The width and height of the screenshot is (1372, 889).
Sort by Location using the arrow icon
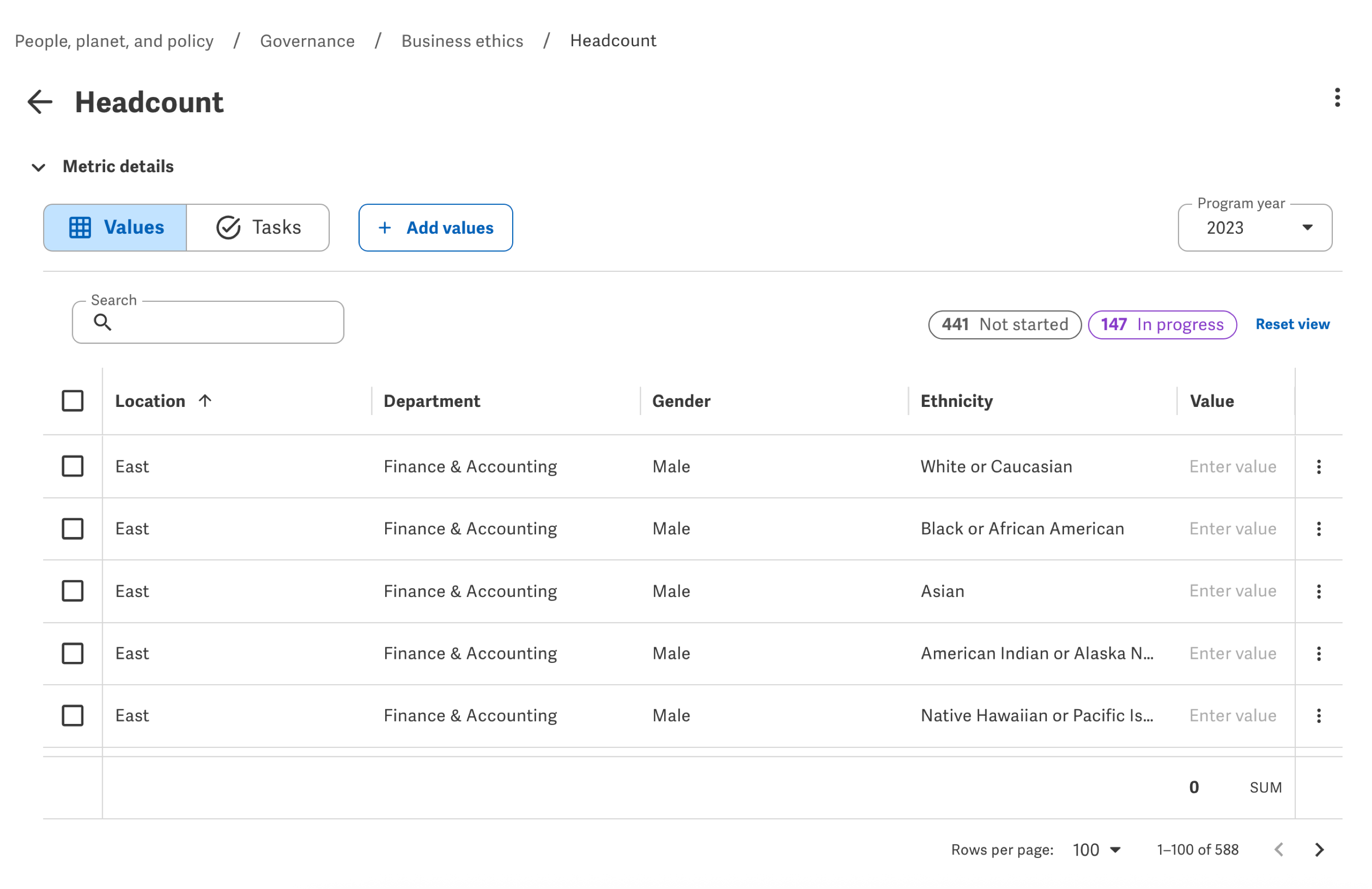tap(206, 400)
